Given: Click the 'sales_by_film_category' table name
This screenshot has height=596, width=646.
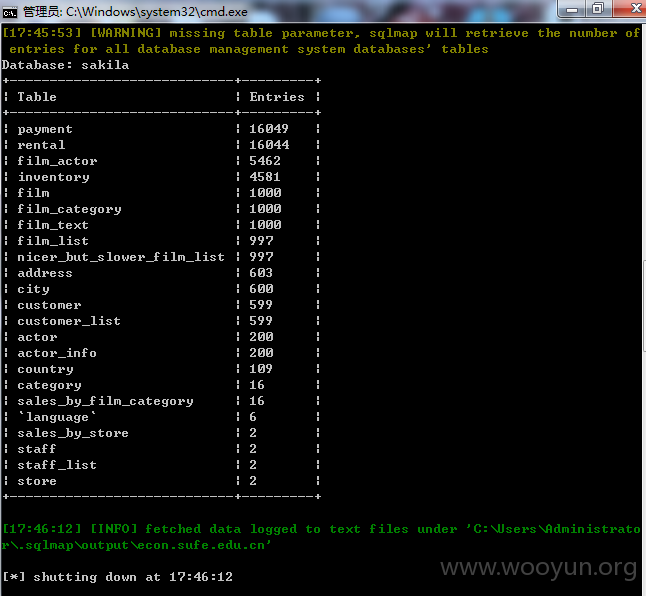Looking at the screenshot, I should 105,402.
